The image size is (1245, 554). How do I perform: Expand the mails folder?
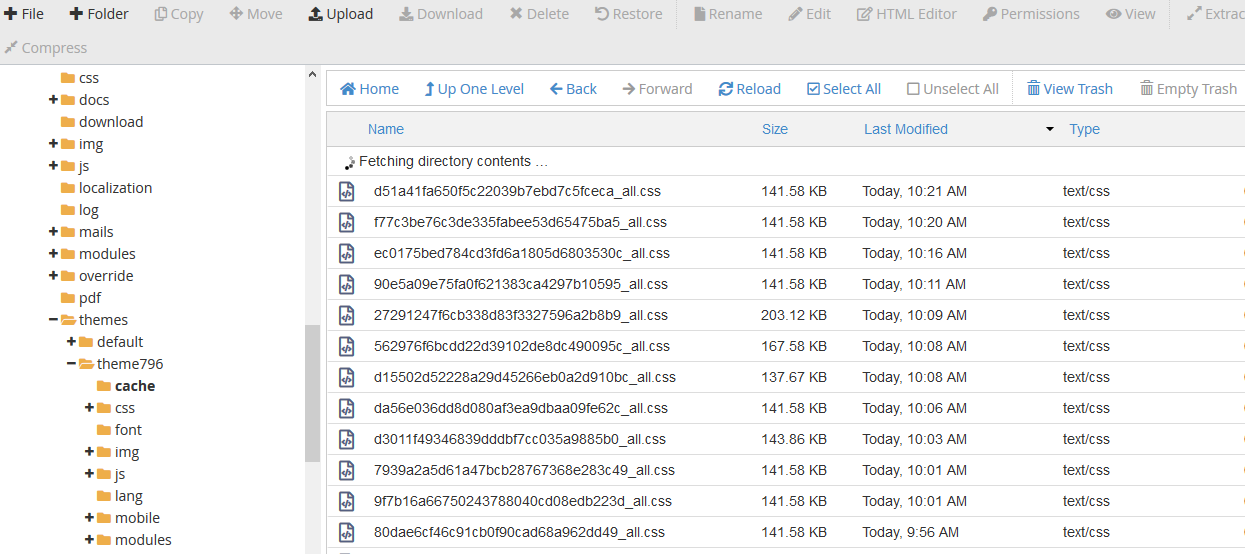[x=53, y=232]
